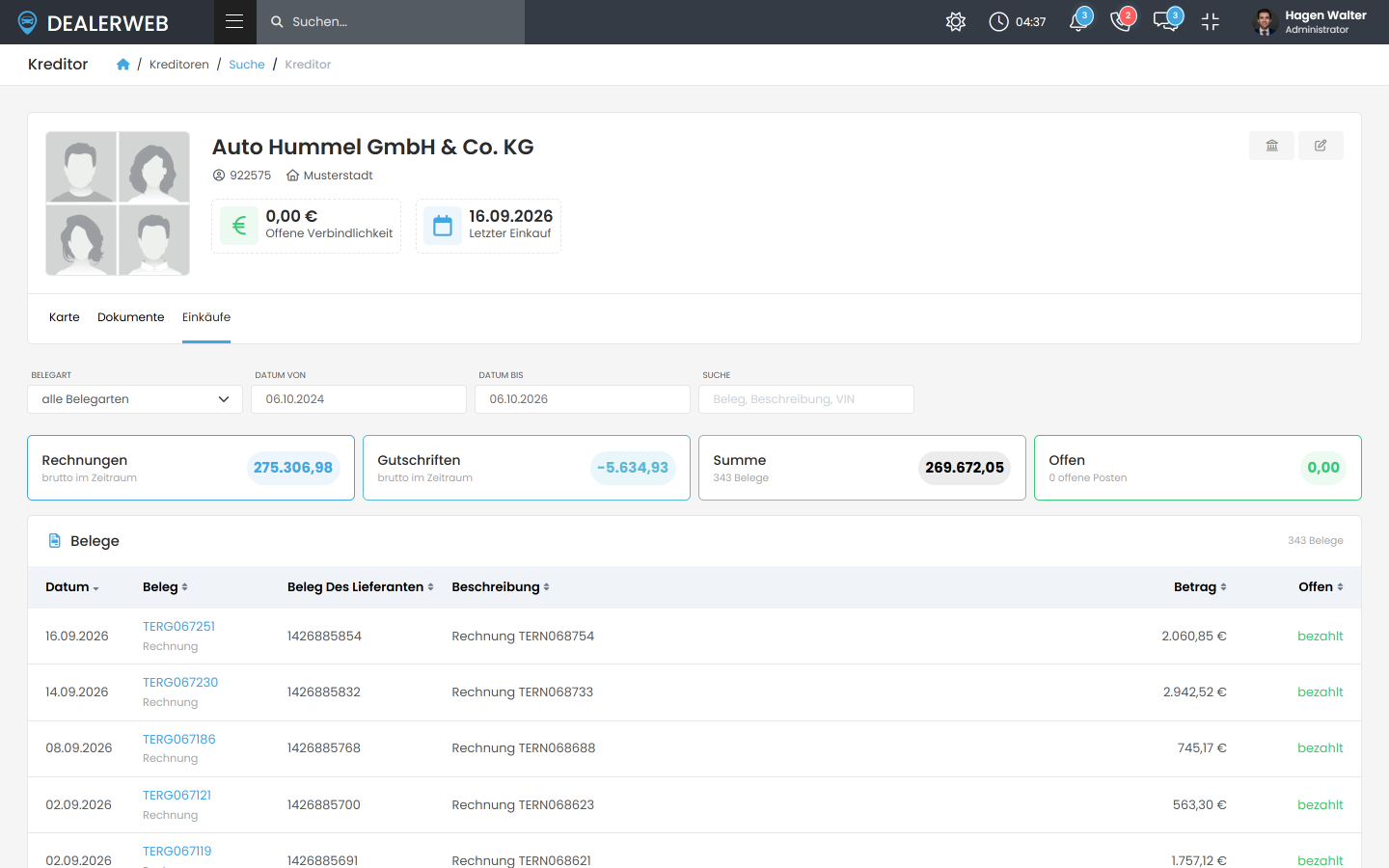Screen dimensions: 1389x868
Task: Sort table by Datum column
Action: tap(72, 587)
